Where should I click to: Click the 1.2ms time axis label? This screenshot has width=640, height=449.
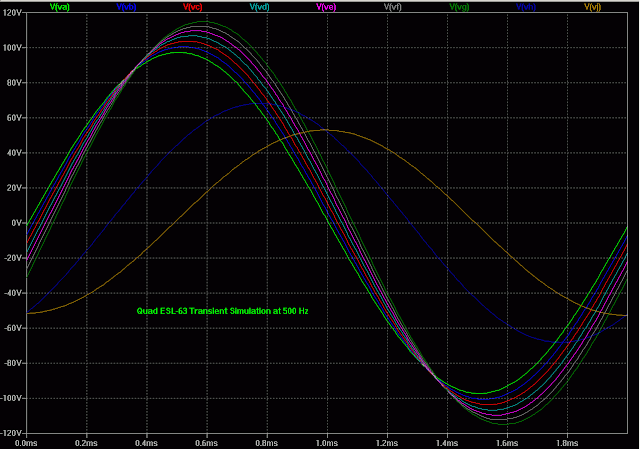[387, 443]
